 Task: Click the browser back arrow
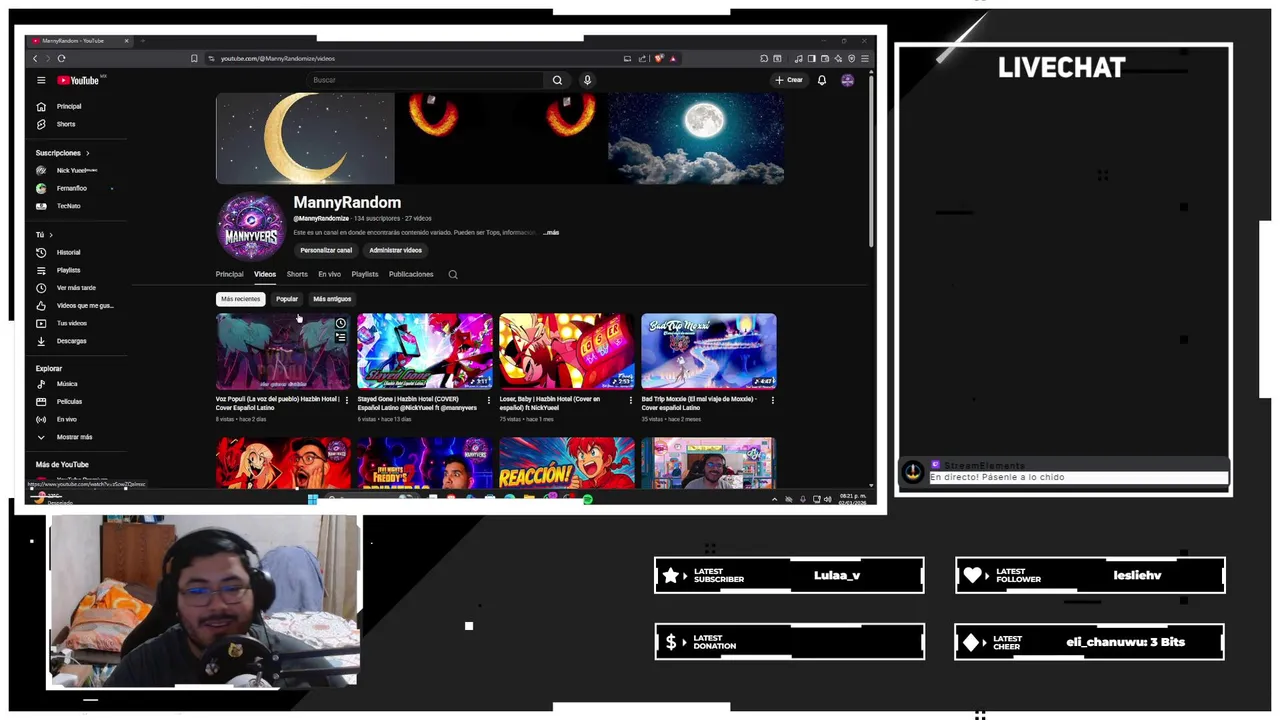[35, 59]
